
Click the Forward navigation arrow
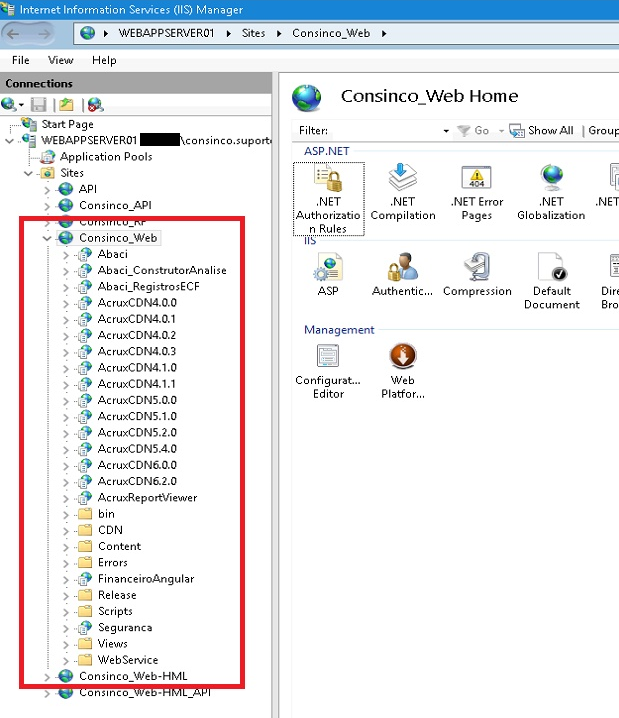click(44, 33)
